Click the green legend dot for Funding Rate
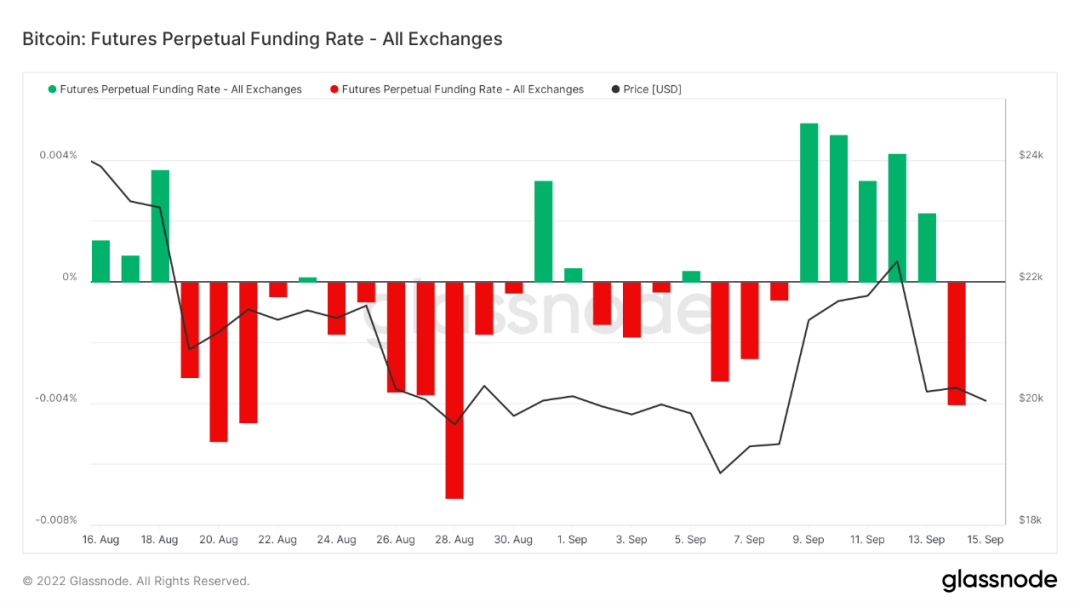This screenshot has width=1080, height=608. pos(52,90)
